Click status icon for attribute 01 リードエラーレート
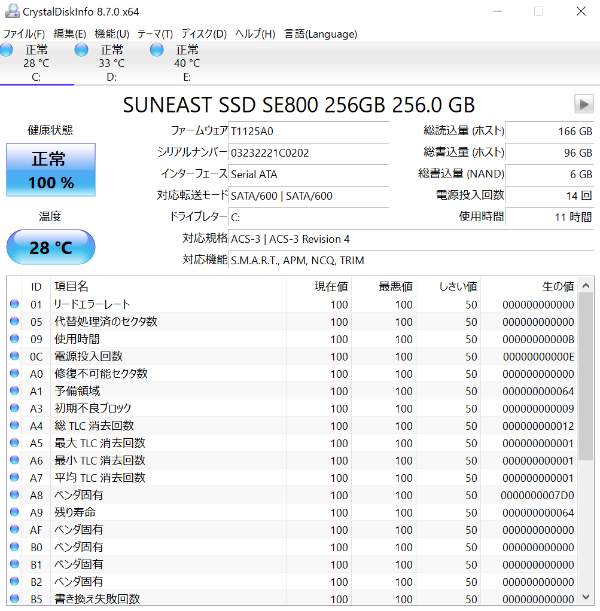 (14, 304)
